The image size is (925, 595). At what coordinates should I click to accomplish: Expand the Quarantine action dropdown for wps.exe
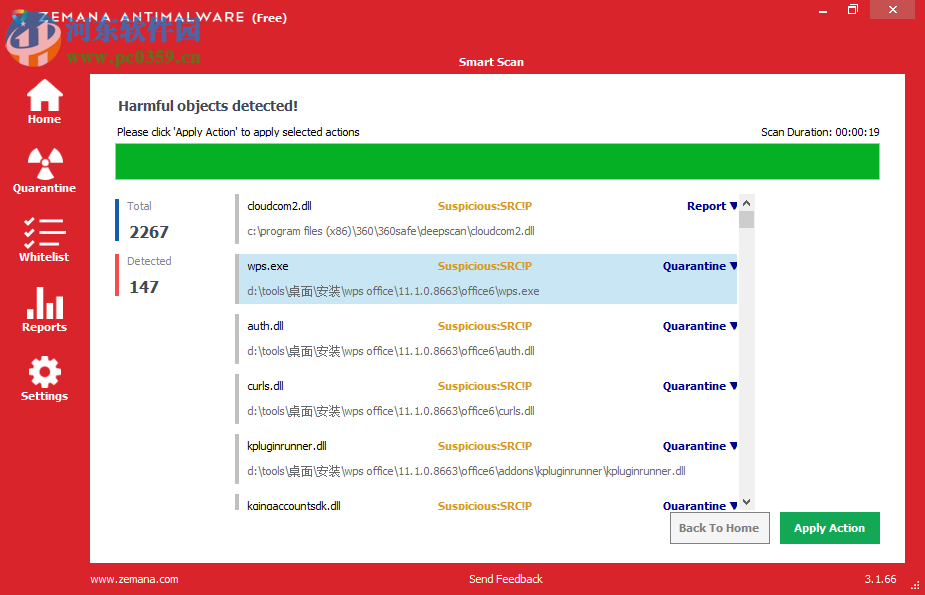point(699,266)
